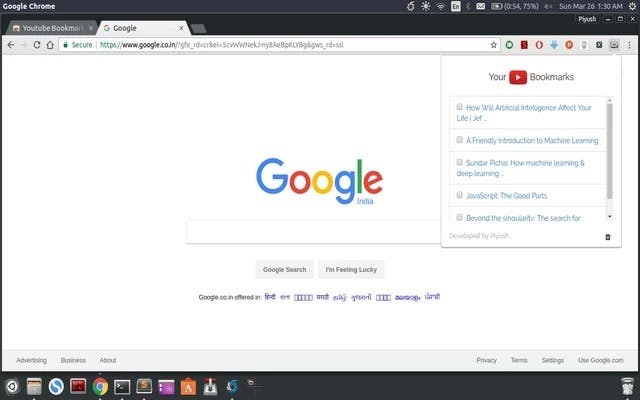Open the Chrome three-dot menu
Screen dimensions: 640x400
629,45
